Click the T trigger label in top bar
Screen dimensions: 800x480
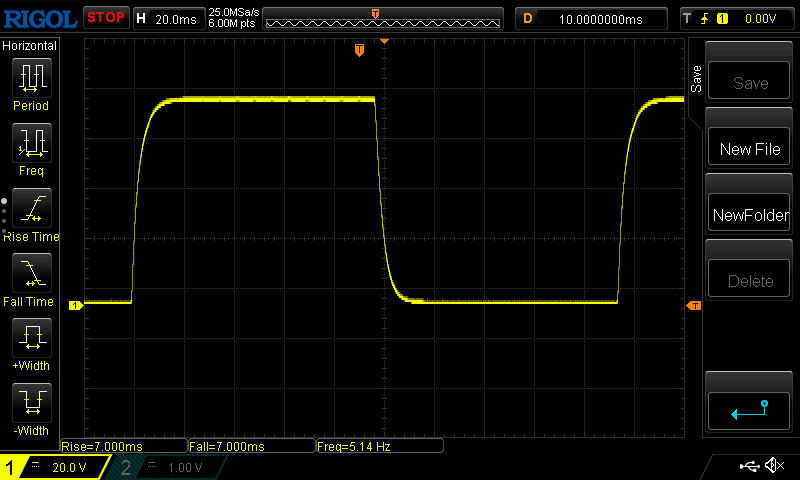click(x=687, y=19)
